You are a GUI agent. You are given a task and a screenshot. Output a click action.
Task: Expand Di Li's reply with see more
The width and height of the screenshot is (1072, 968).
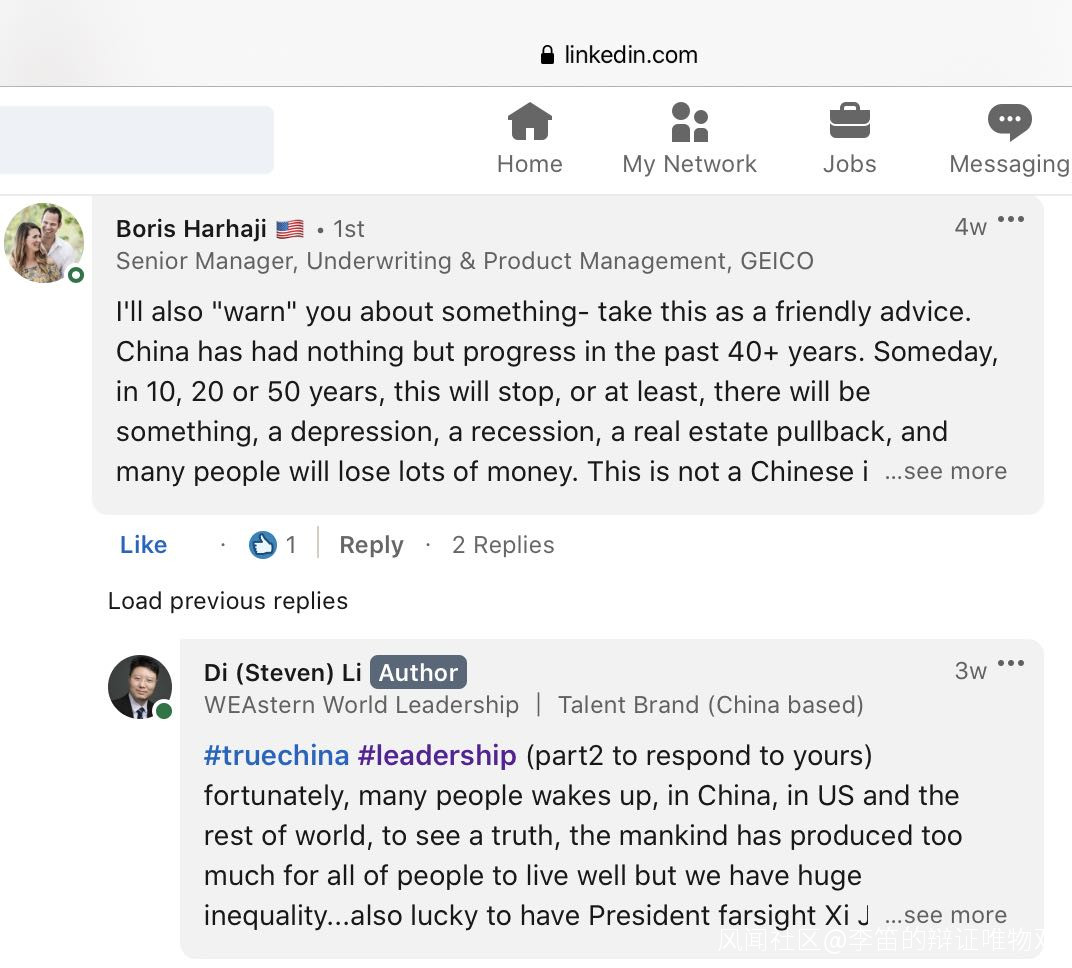(x=945, y=916)
